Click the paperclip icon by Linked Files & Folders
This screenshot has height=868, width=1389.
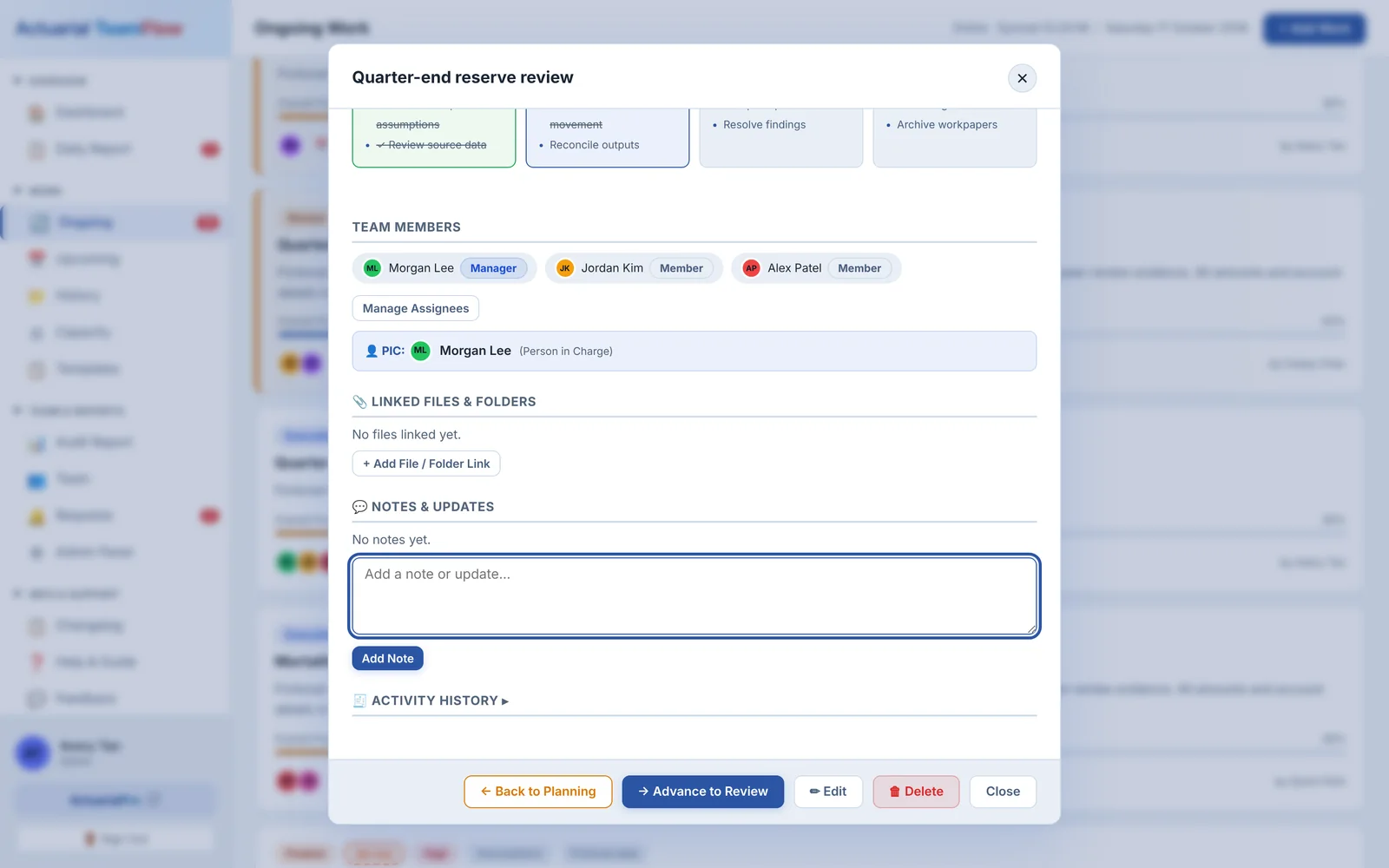[359, 402]
